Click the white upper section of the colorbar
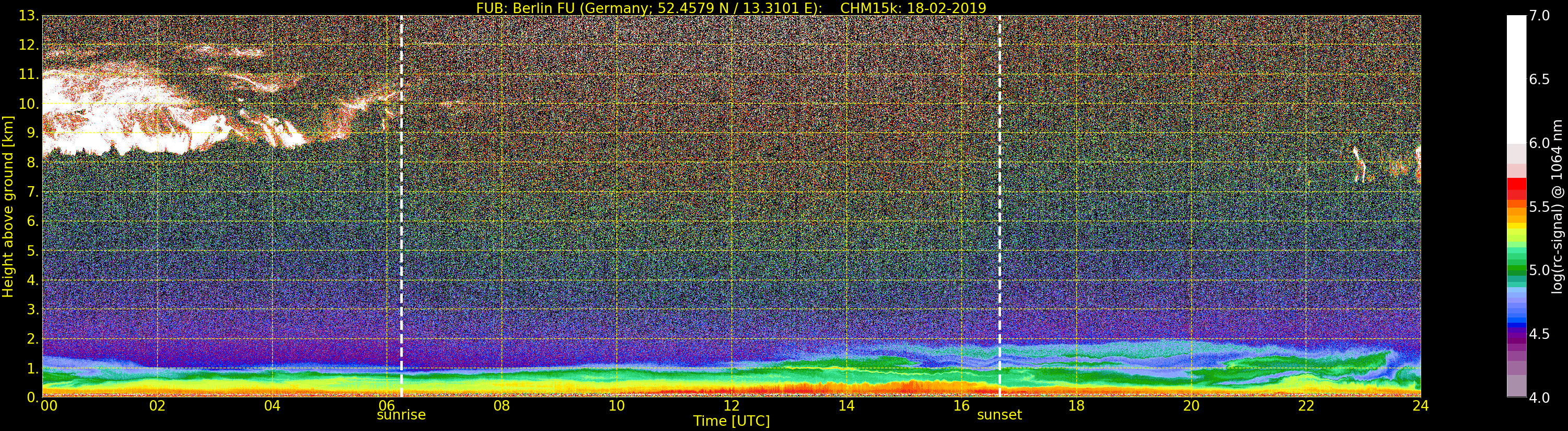The height and width of the screenshot is (431, 1568). coord(1516,80)
